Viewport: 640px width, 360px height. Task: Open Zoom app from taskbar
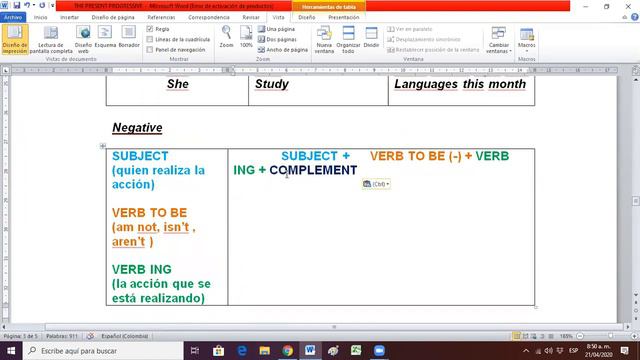tap(379, 351)
